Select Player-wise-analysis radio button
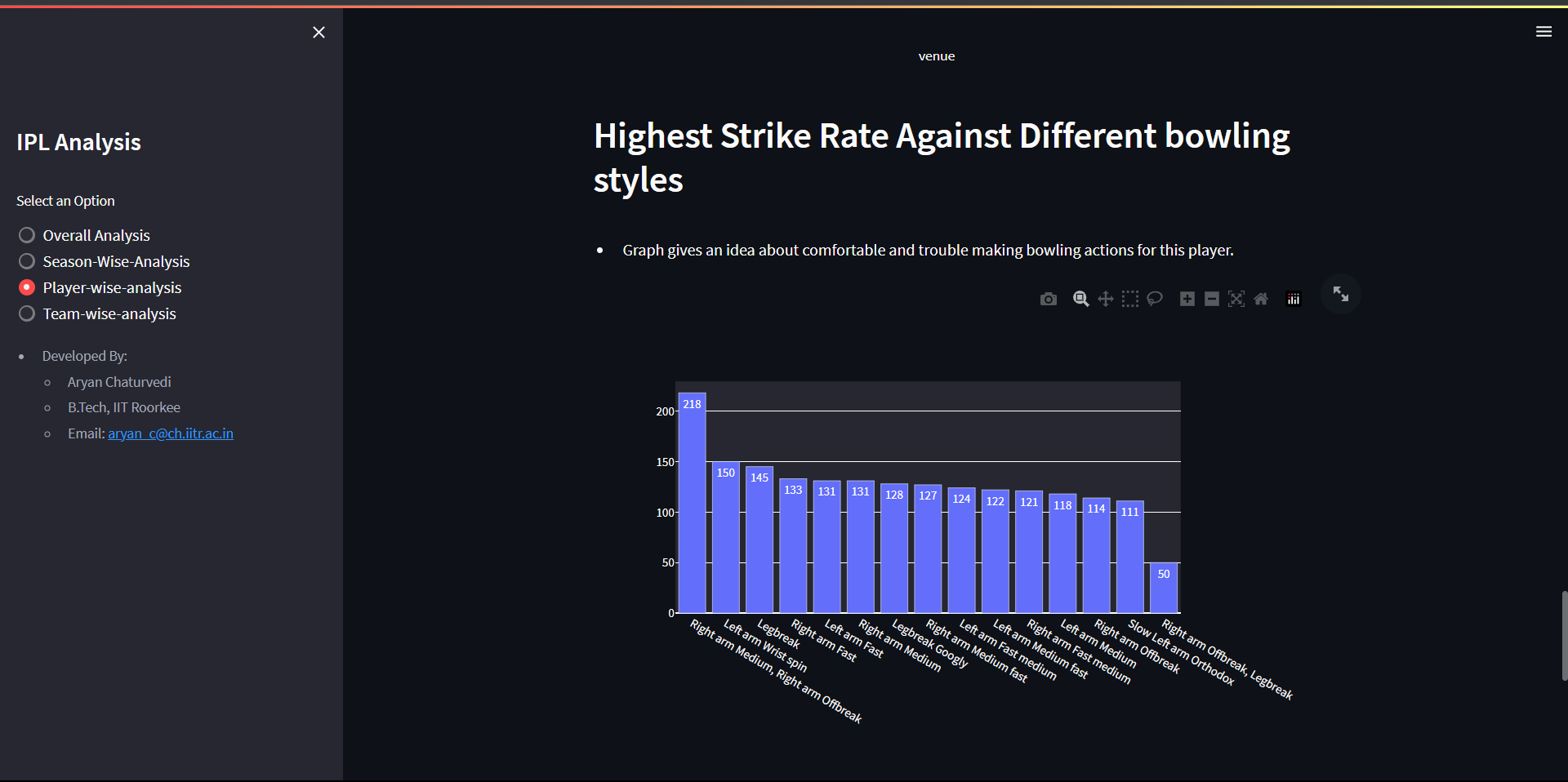Viewport: 1568px width, 782px height. (x=25, y=287)
